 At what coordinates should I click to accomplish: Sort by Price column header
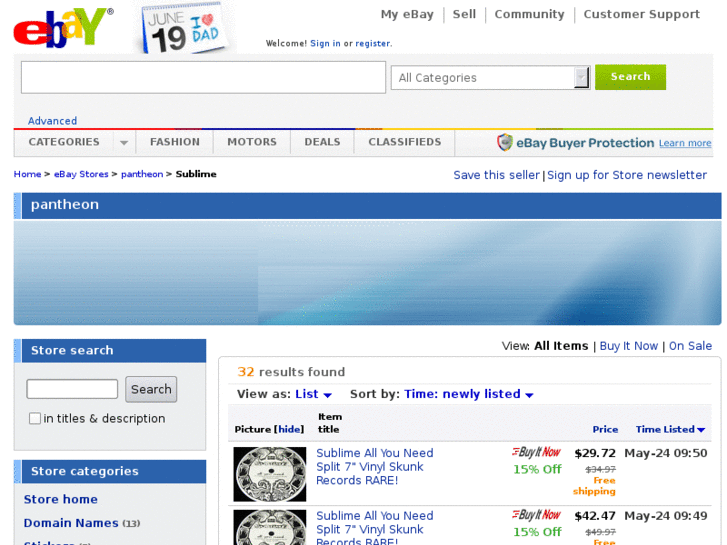click(x=605, y=430)
